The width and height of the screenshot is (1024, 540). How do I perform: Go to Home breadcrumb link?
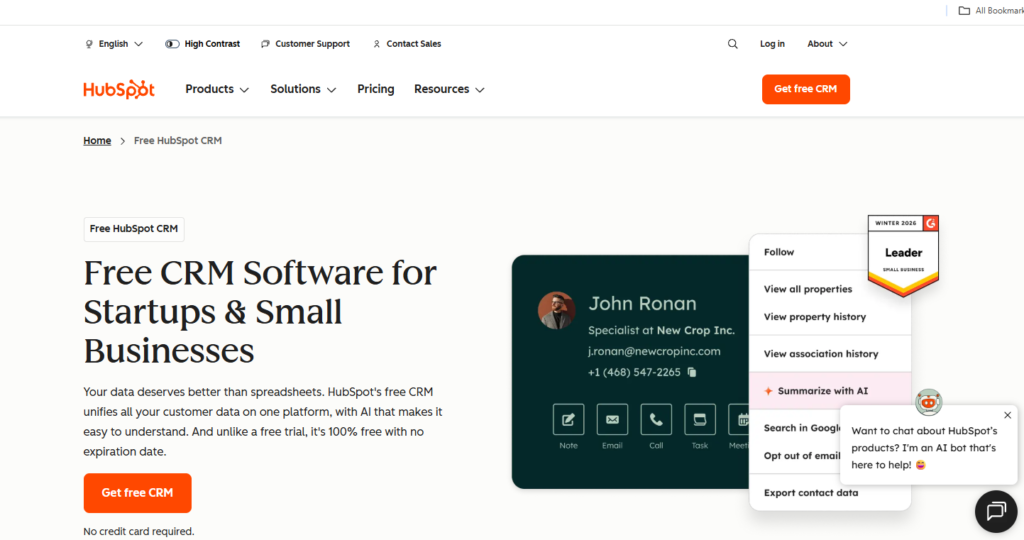click(x=97, y=141)
